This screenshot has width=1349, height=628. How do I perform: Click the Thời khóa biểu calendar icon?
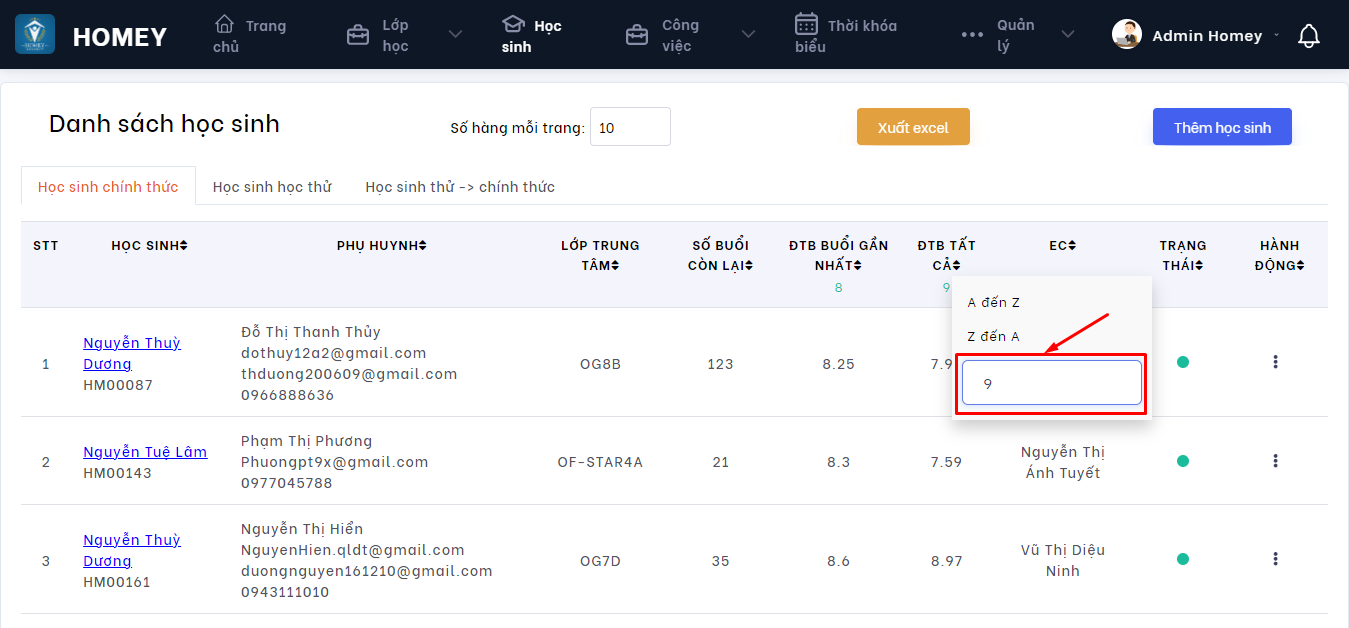pyautogui.click(x=806, y=24)
